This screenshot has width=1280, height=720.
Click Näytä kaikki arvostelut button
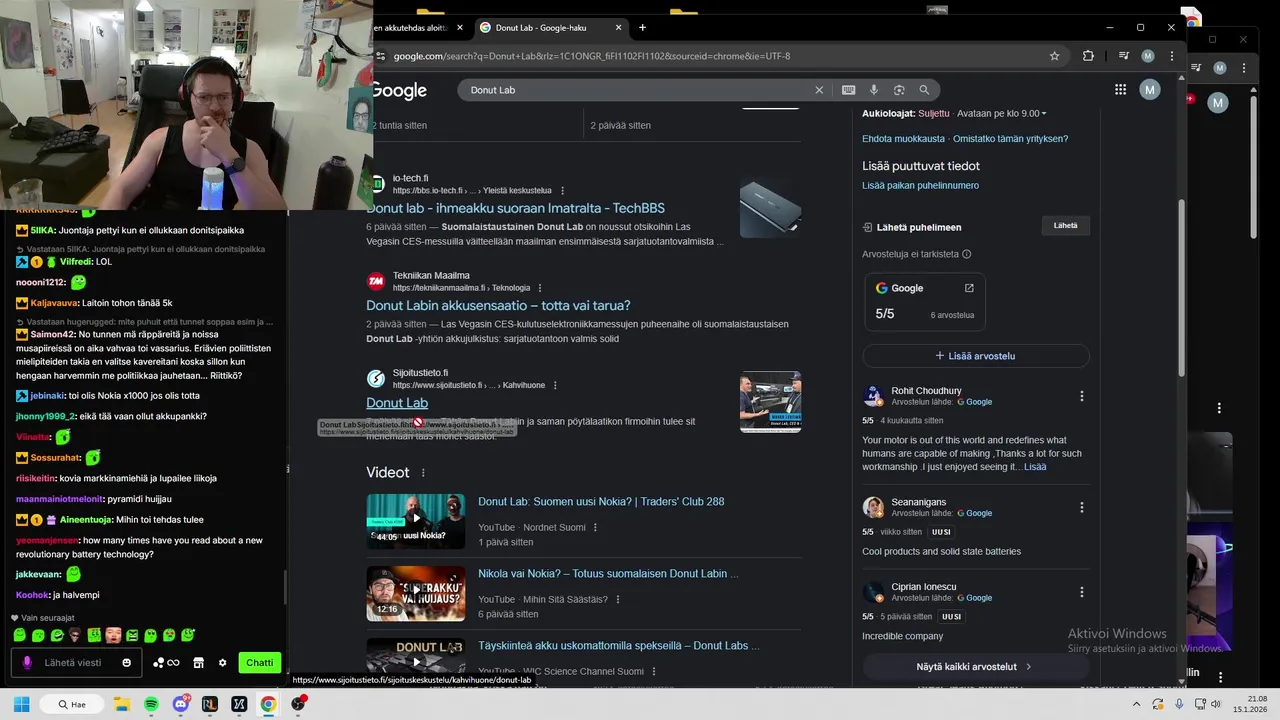tap(975, 667)
